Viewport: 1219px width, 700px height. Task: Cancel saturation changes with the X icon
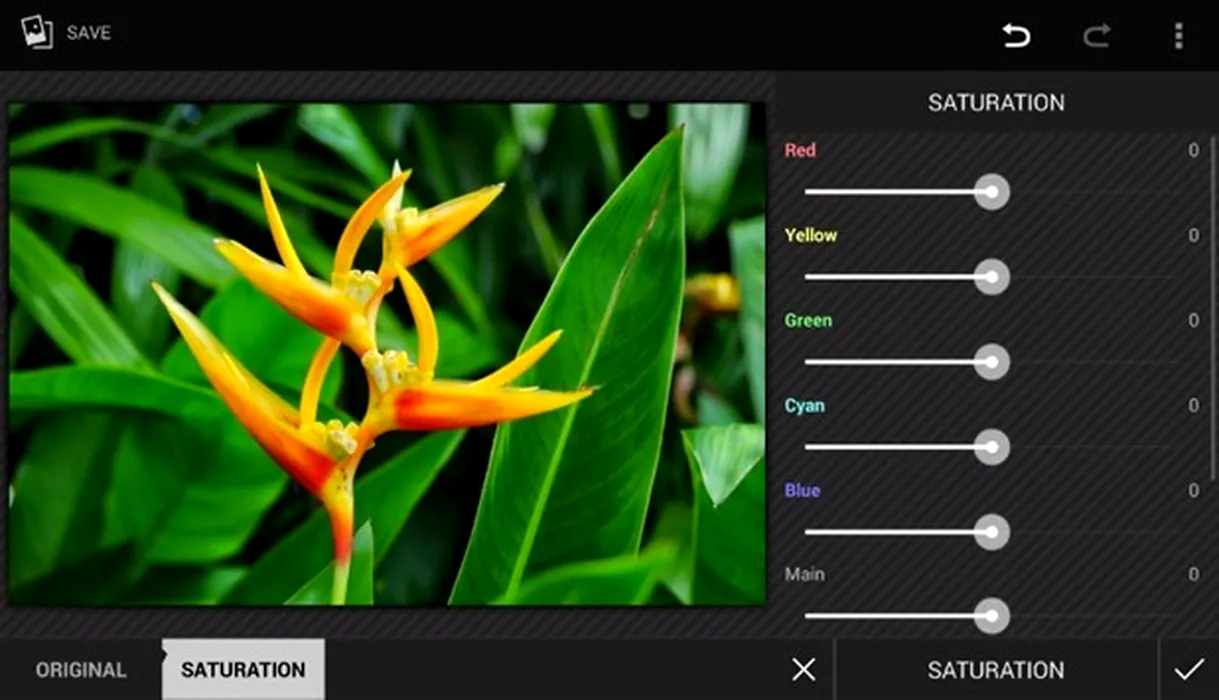coord(803,670)
